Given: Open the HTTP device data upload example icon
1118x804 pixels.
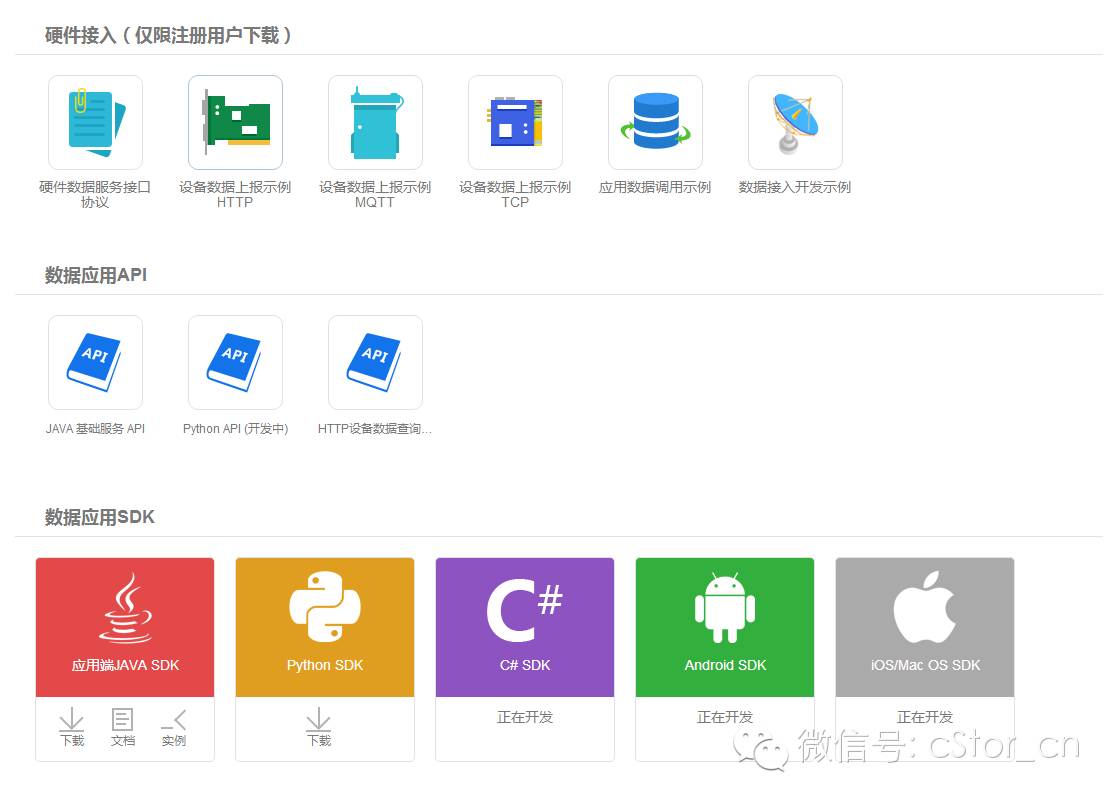Looking at the screenshot, I should tap(235, 123).
